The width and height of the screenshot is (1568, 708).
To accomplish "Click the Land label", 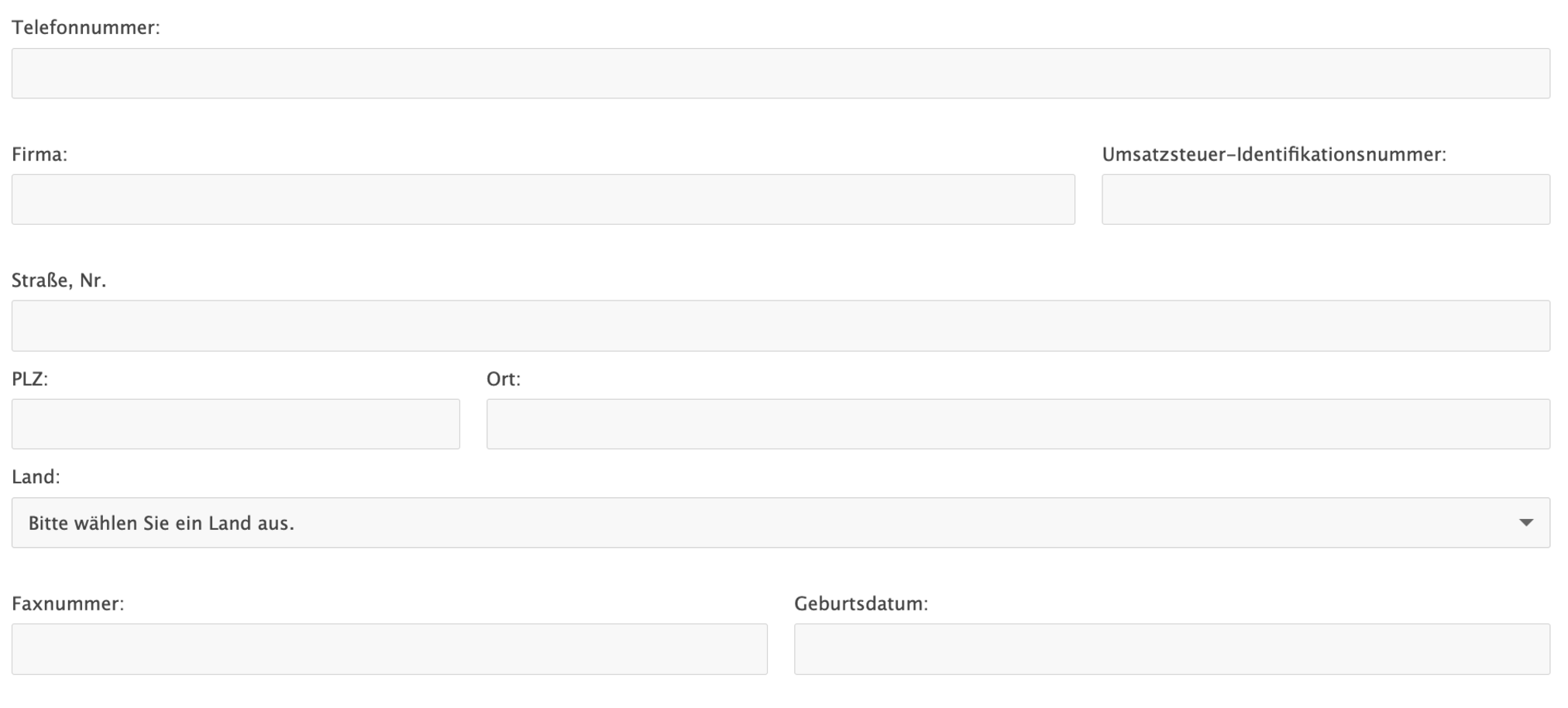I will point(36,477).
